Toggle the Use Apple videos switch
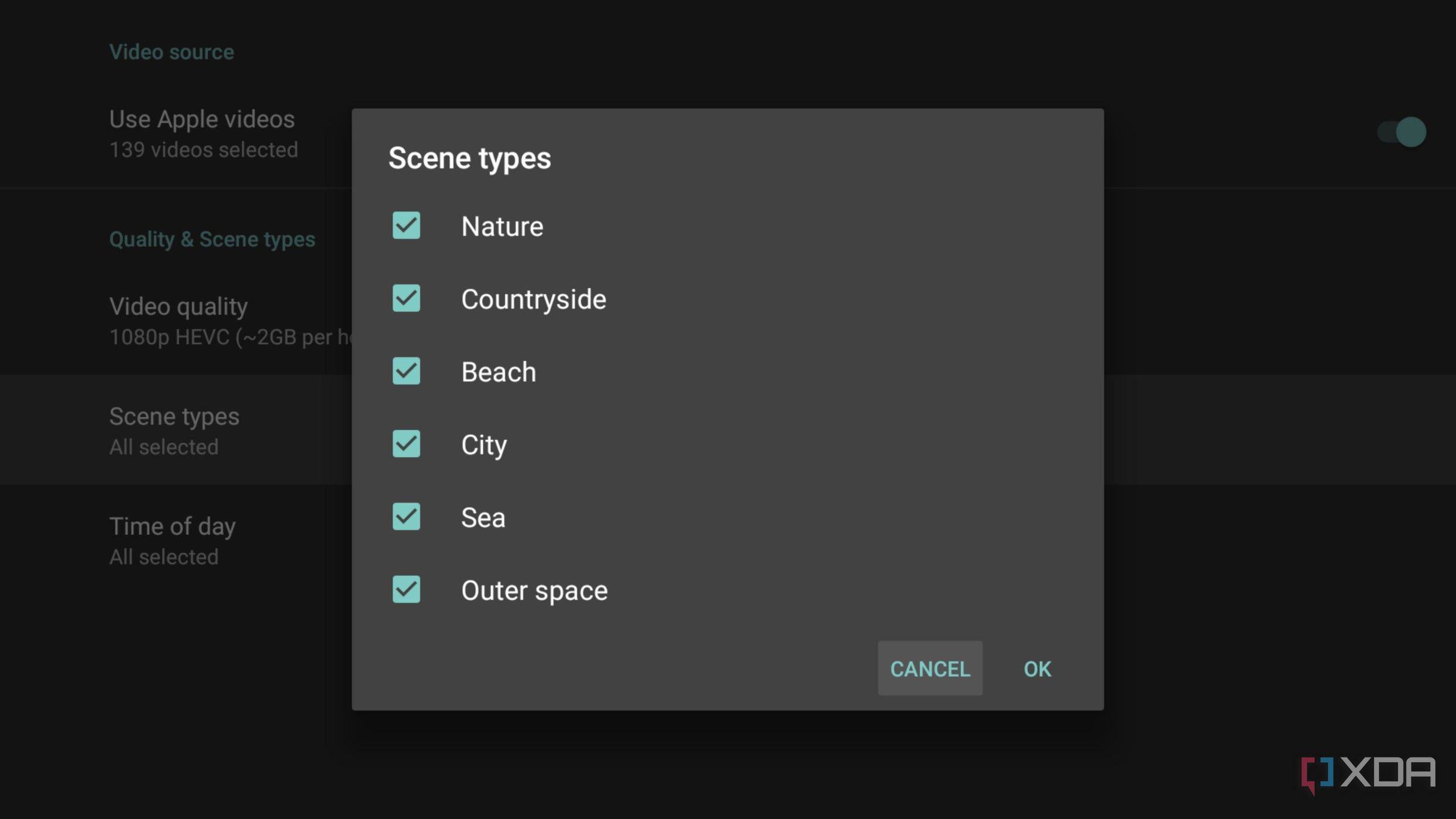This screenshot has height=819, width=1456. pos(1402,132)
